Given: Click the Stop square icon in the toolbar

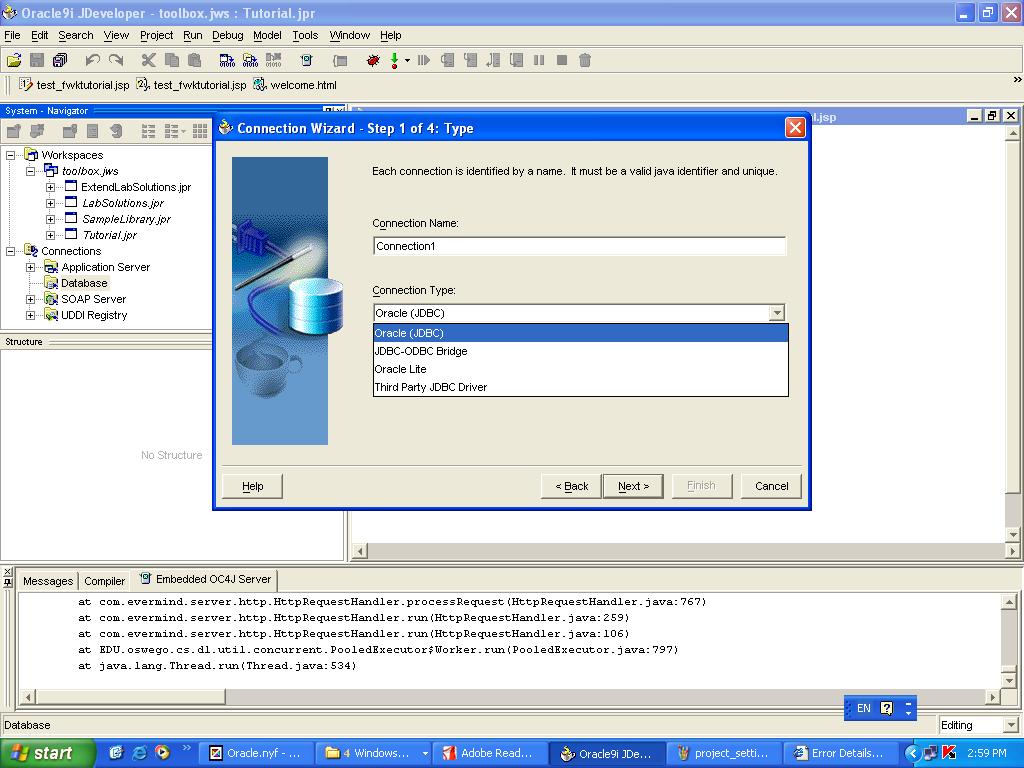Looking at the screenshot, I should pos(562,61).
